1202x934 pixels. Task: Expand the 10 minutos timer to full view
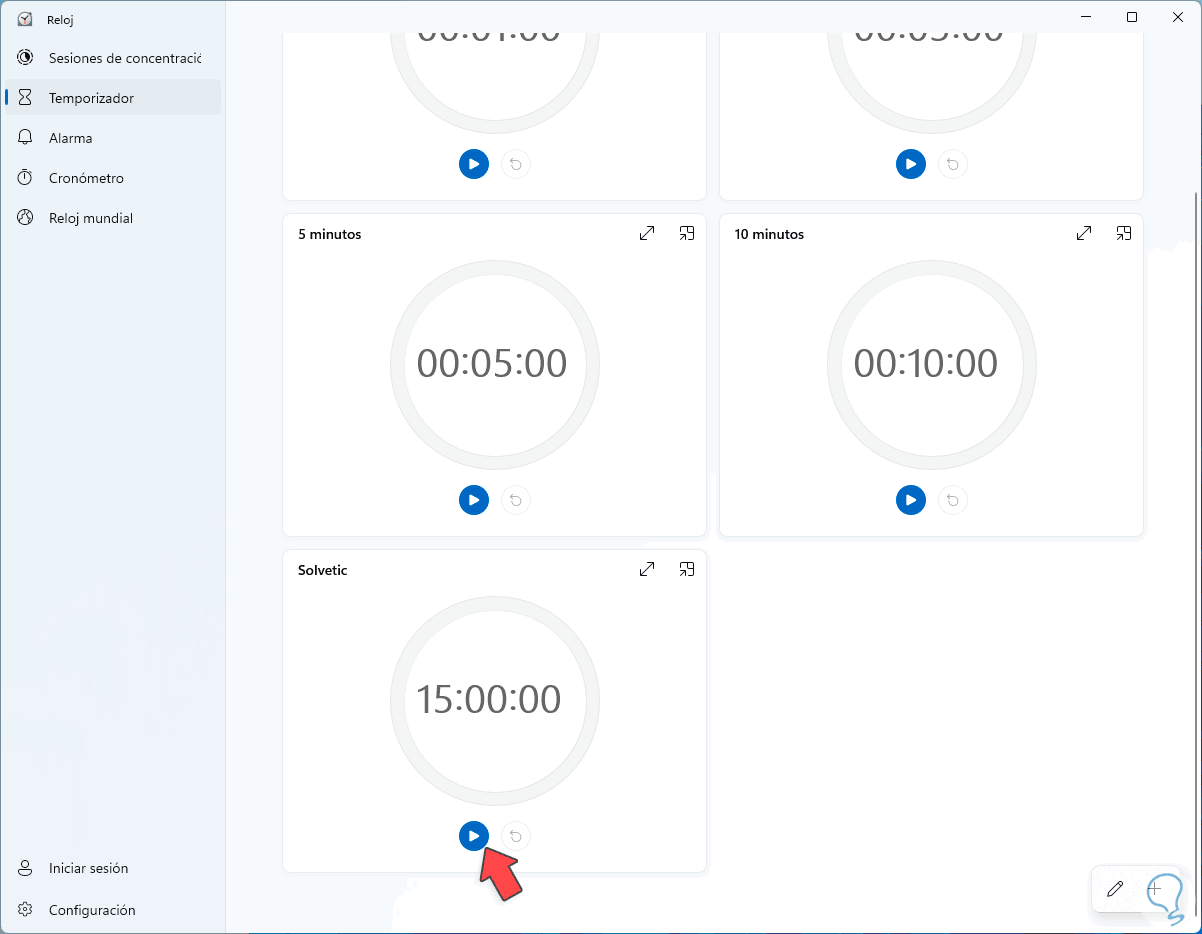[x=1084, y=233]
